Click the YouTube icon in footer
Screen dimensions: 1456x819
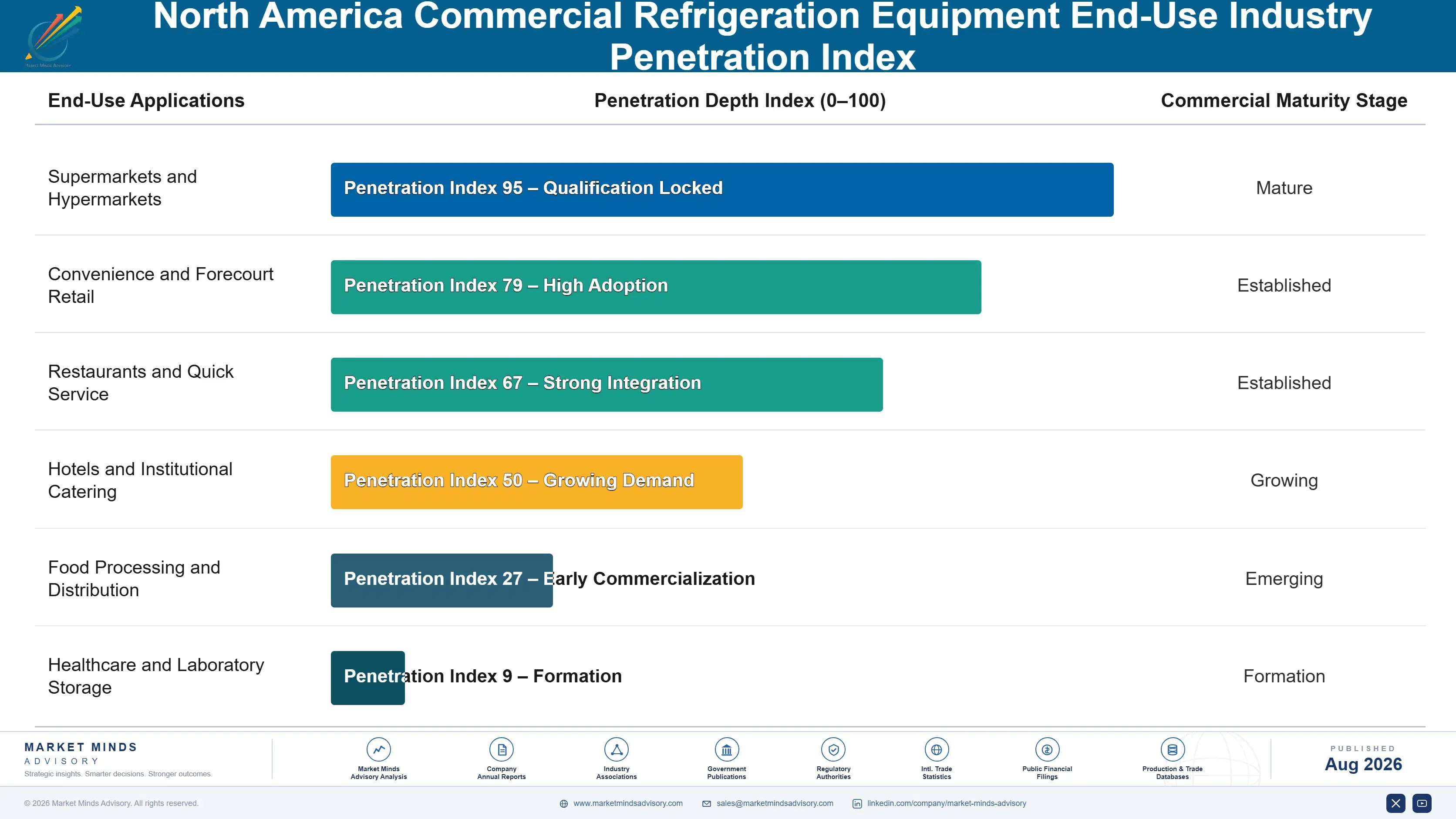[1422, 803]
